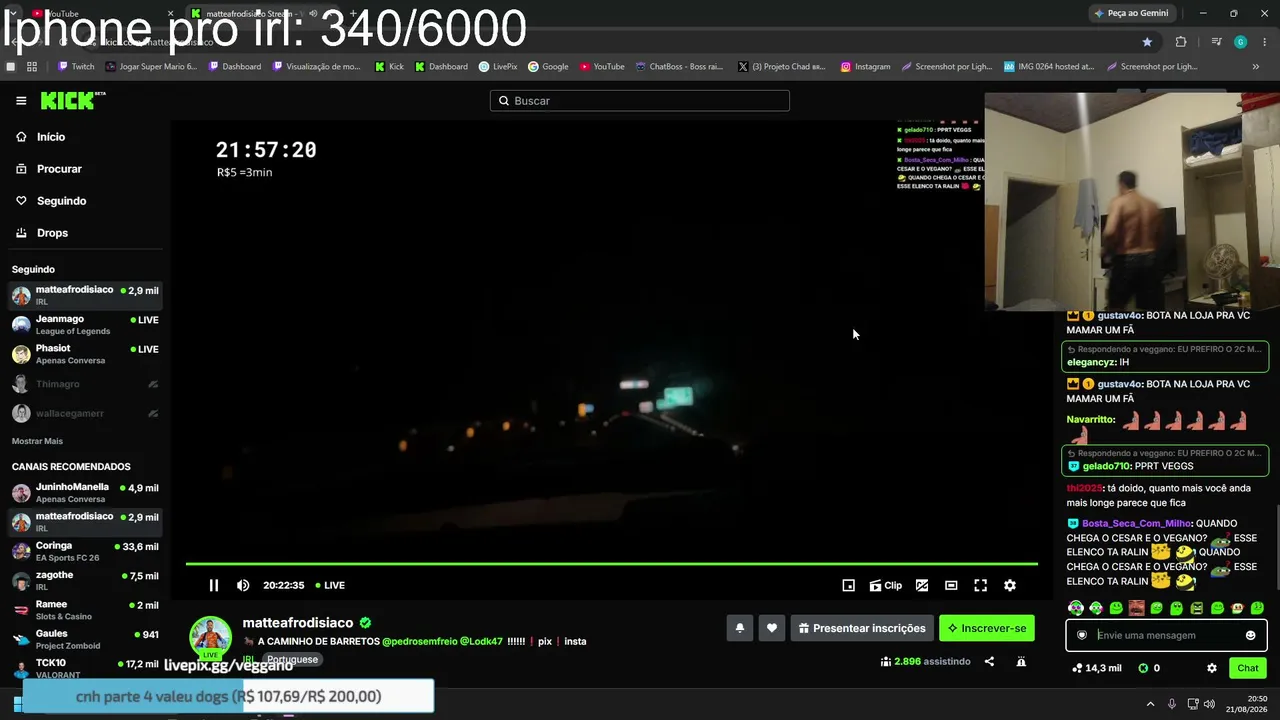Click username Navarritto in chat
The width and height of the screenshot is (1280, 720).
tap(1090, 420)
